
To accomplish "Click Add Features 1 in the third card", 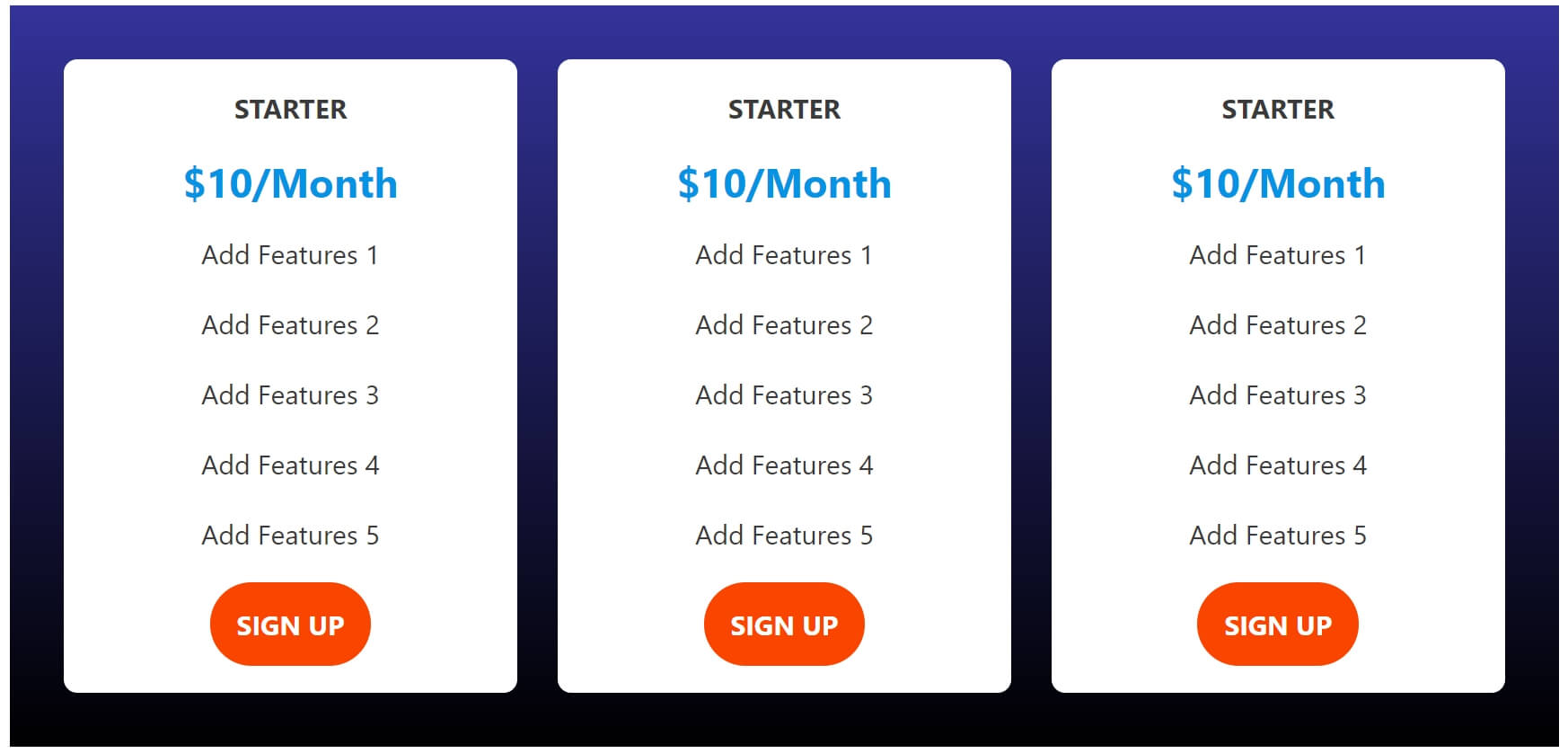I will click(x=1277, y=255).
